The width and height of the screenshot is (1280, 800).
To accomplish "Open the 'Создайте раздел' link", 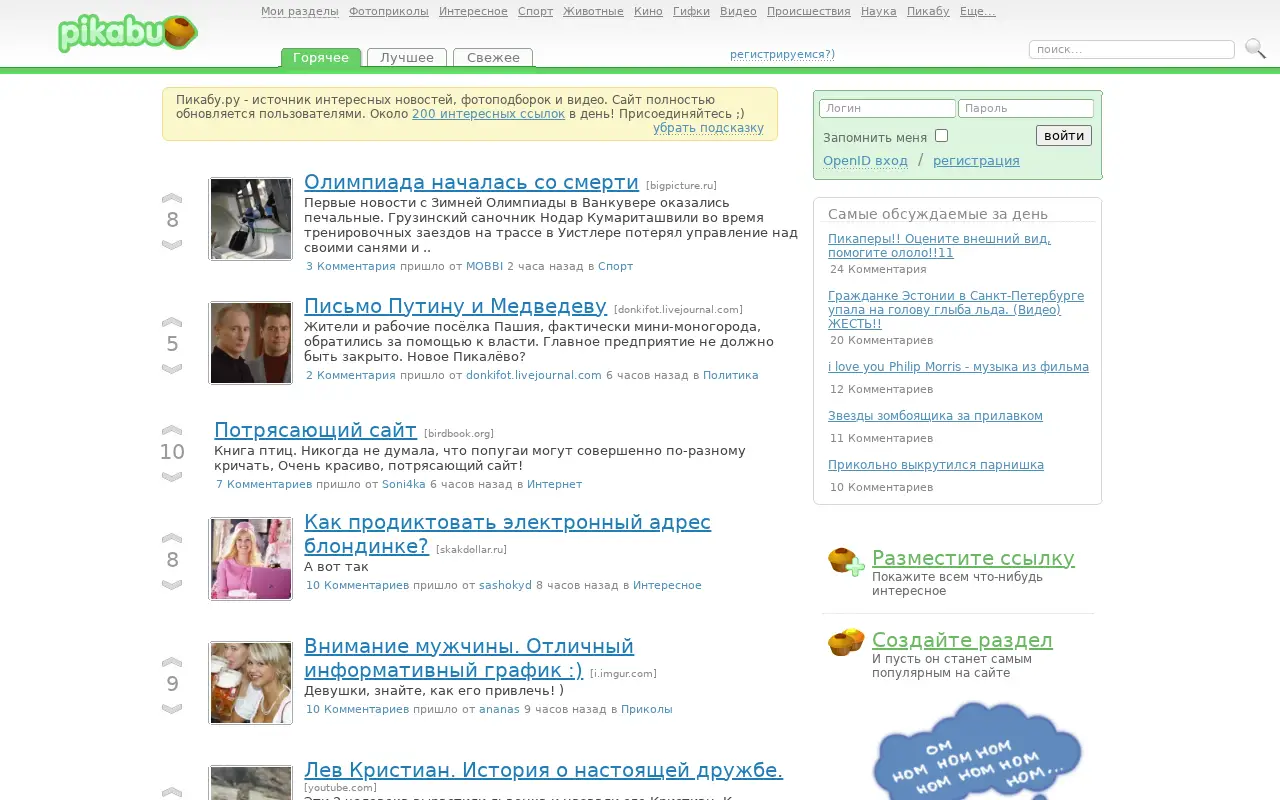I will (x=962, y=640).
